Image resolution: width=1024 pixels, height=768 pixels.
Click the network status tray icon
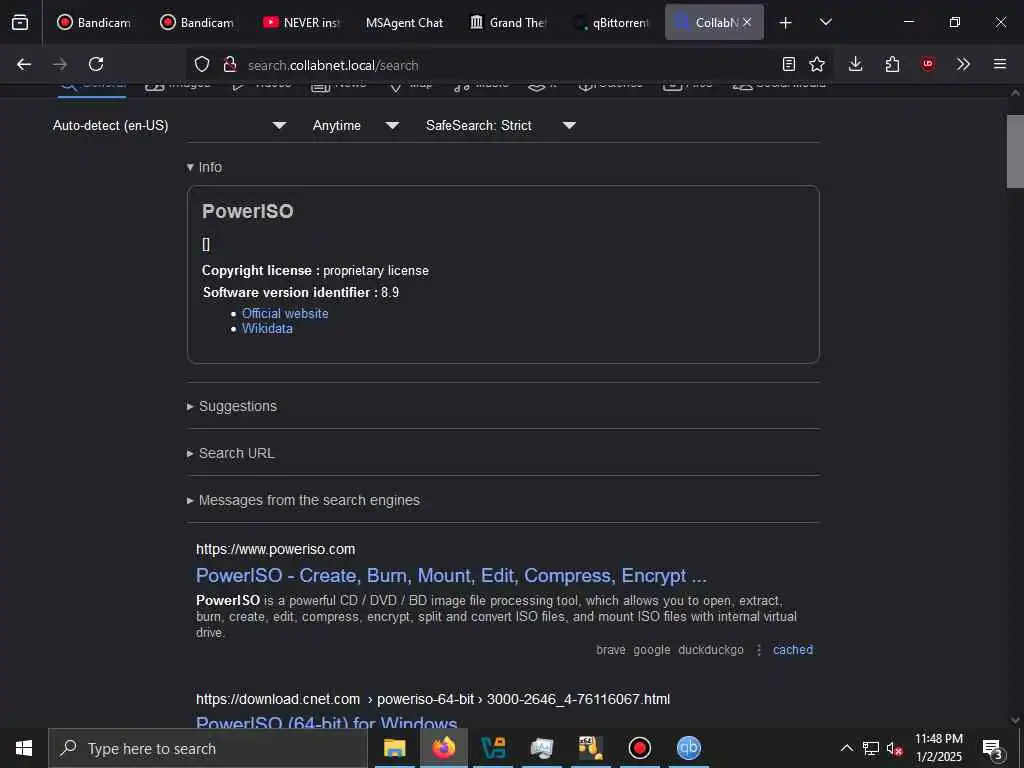(x=871, y=748)
